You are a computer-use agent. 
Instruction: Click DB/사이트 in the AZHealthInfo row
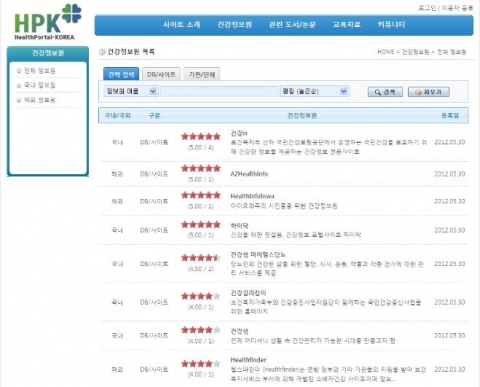point(154,174)
